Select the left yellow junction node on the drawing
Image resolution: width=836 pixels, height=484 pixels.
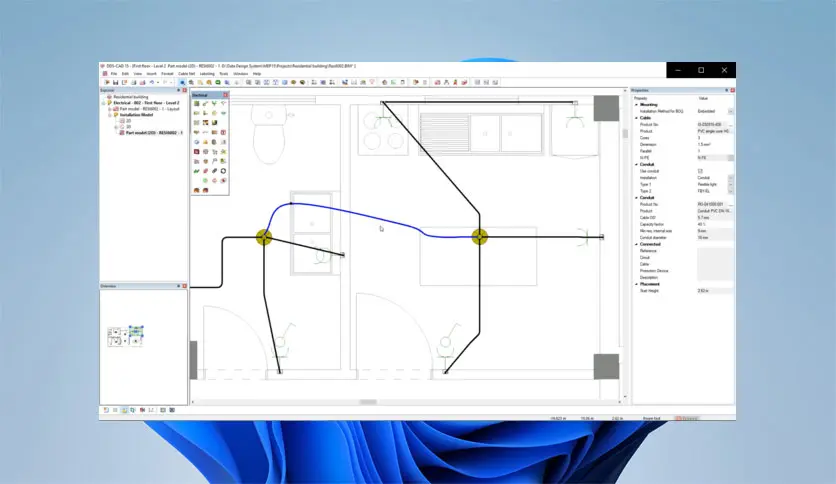point(264,237)
